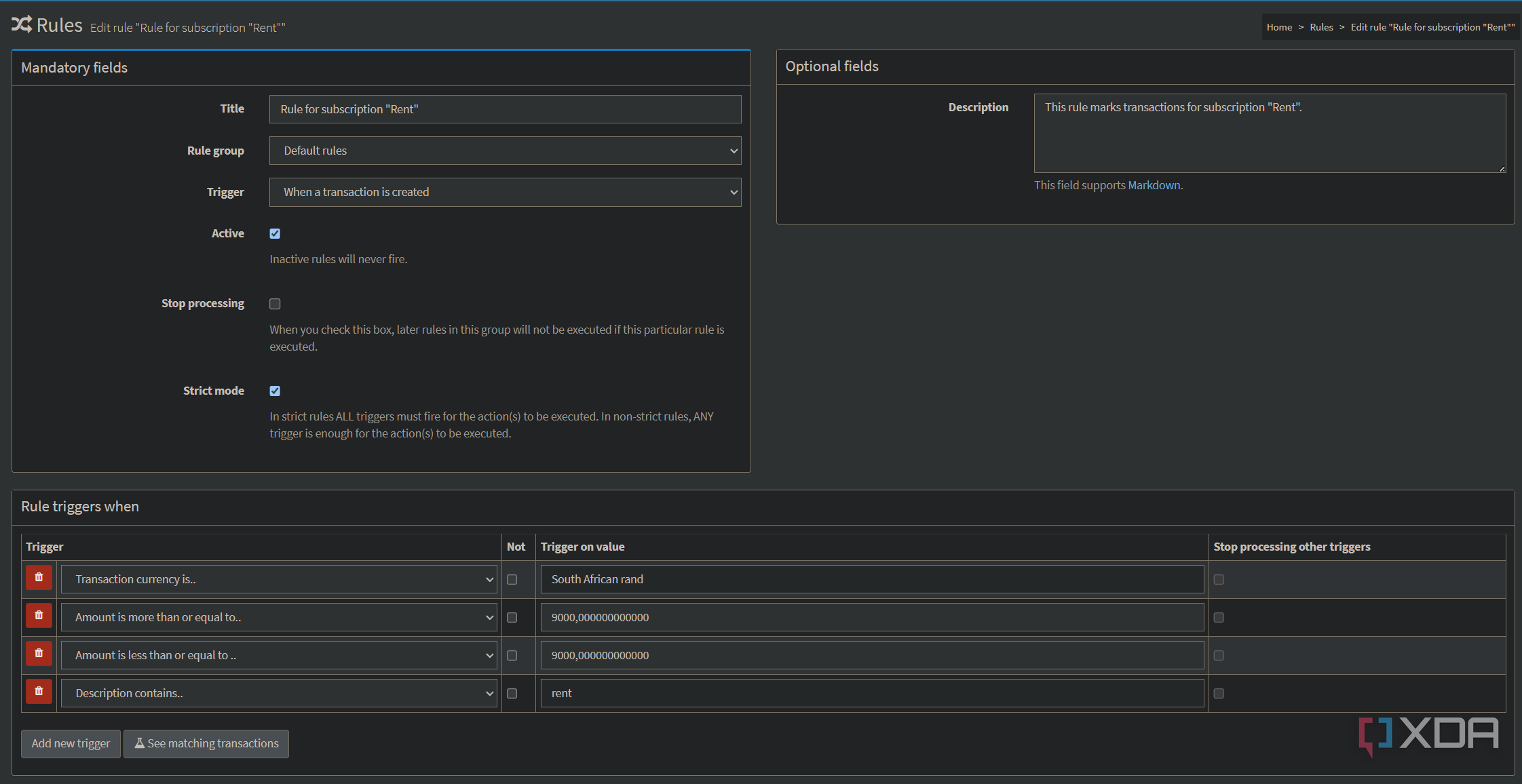This screenshot has width=1522, height=784.
Task: Open the Markdown help link
Action: coord(1154,185)
